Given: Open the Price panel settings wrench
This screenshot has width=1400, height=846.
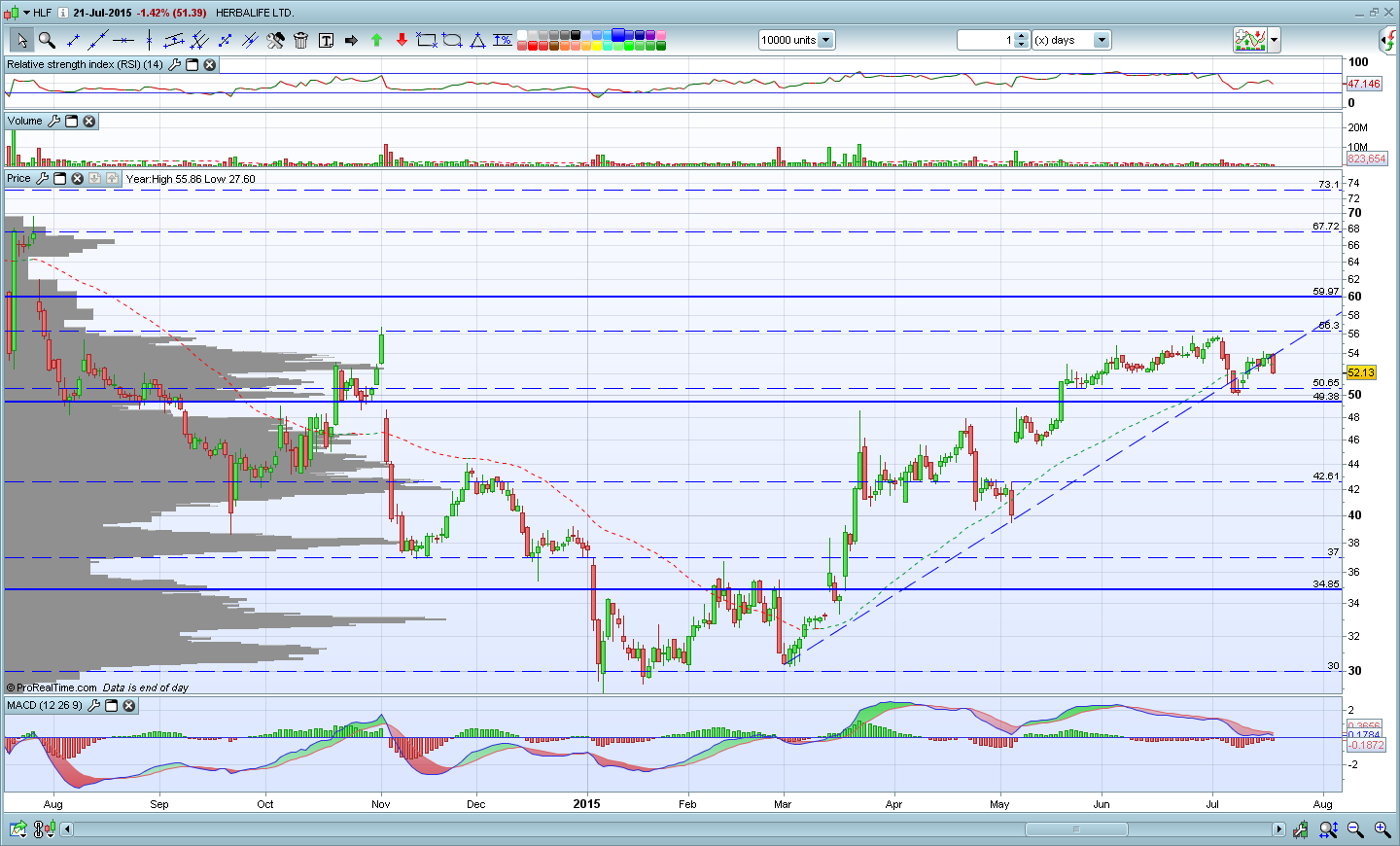Looking at the screenshot, I should [42, 179].
